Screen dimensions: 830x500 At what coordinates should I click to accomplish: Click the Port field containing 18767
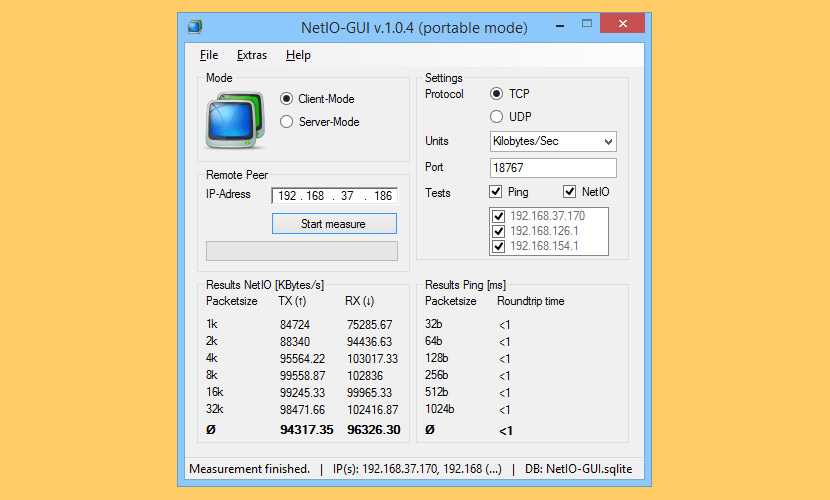pos(553,168)
